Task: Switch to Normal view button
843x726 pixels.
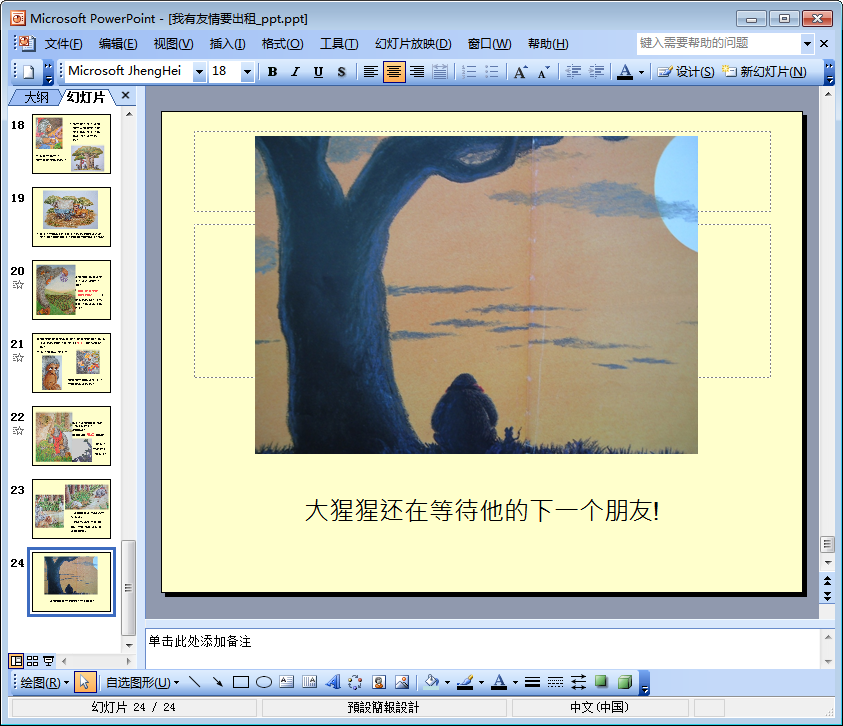Action: 16,661
